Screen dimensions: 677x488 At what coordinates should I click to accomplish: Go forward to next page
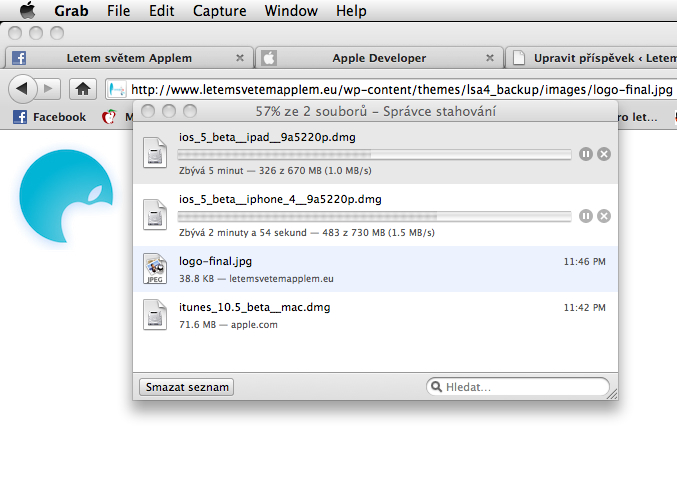48,89
